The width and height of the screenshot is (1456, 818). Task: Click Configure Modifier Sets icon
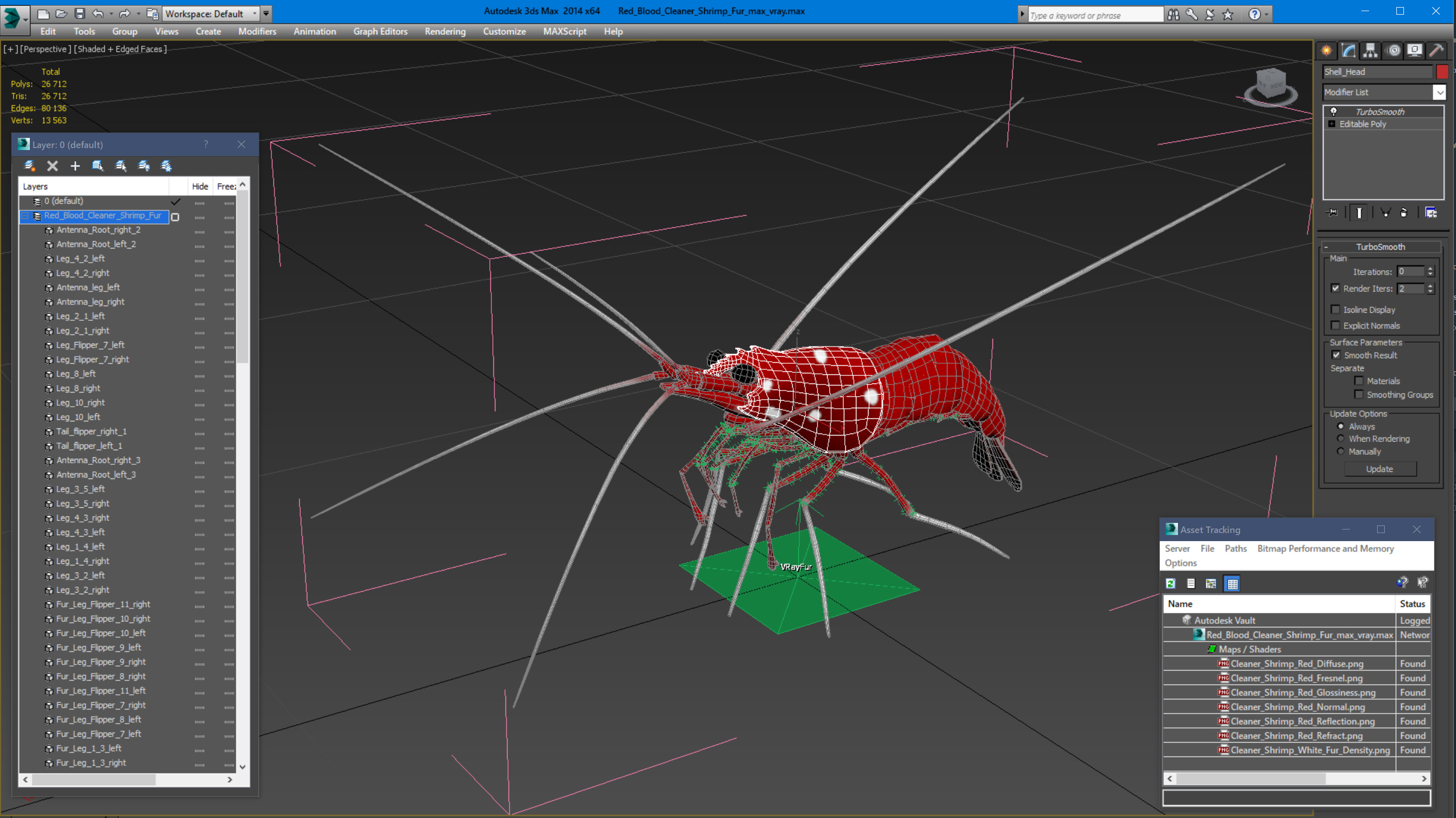tap(1431, 213)
